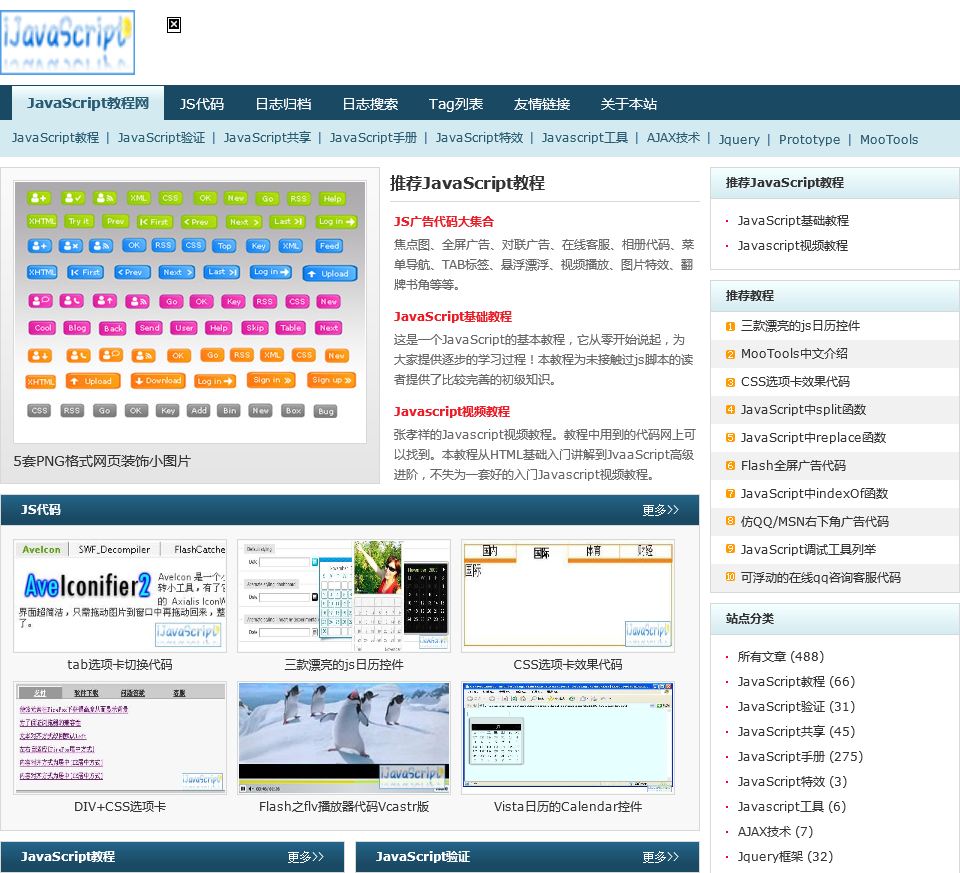Open 所有文章 (488) category
The width and height of the screenshot is (960, 873).
pos(781,657)
